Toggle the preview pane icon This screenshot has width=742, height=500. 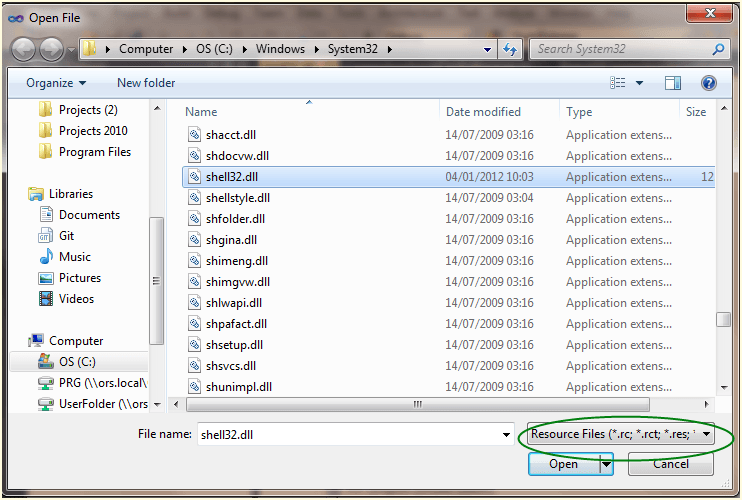(673, 83)
